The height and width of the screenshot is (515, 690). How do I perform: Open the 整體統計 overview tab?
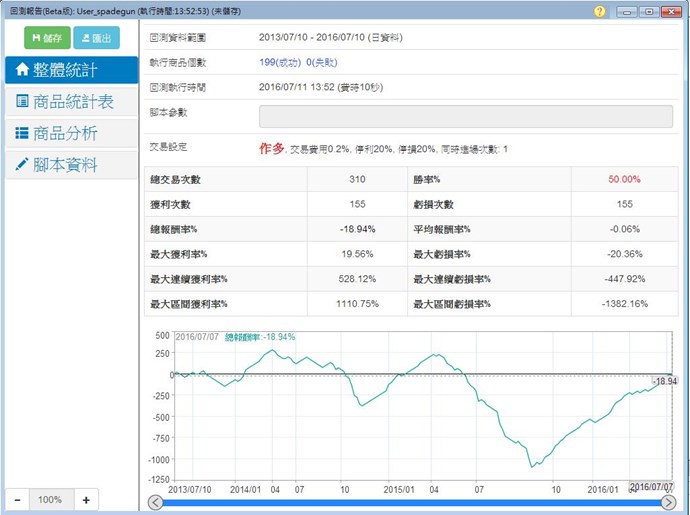pos(71,70)
